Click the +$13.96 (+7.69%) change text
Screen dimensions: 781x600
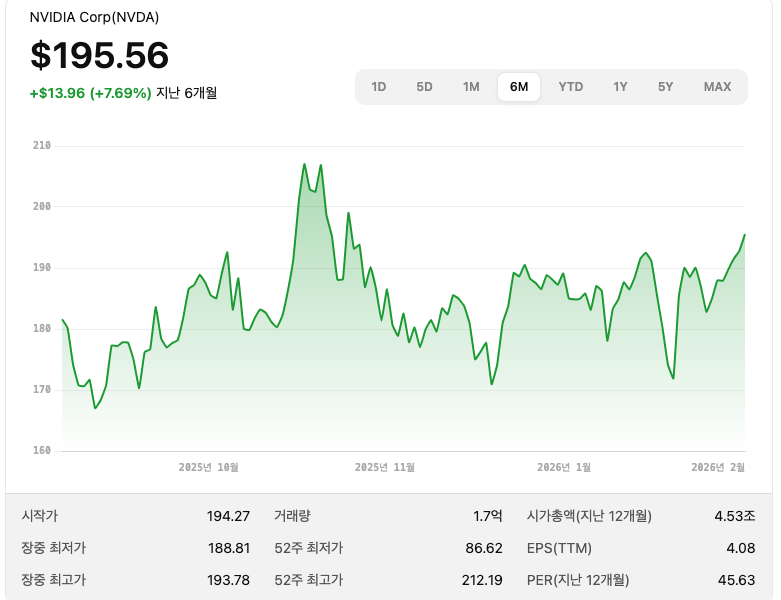(91, 93)
